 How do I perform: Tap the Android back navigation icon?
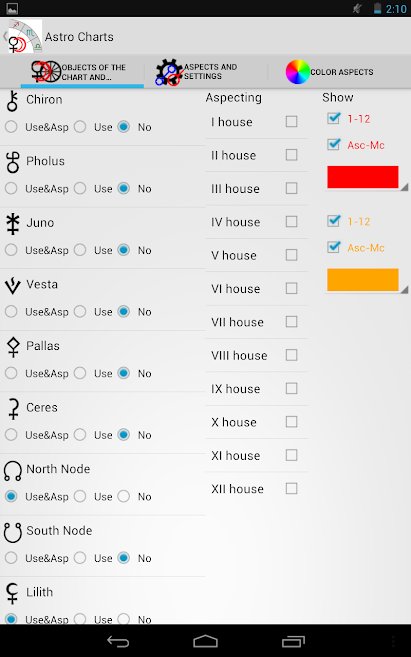[118, 641]
